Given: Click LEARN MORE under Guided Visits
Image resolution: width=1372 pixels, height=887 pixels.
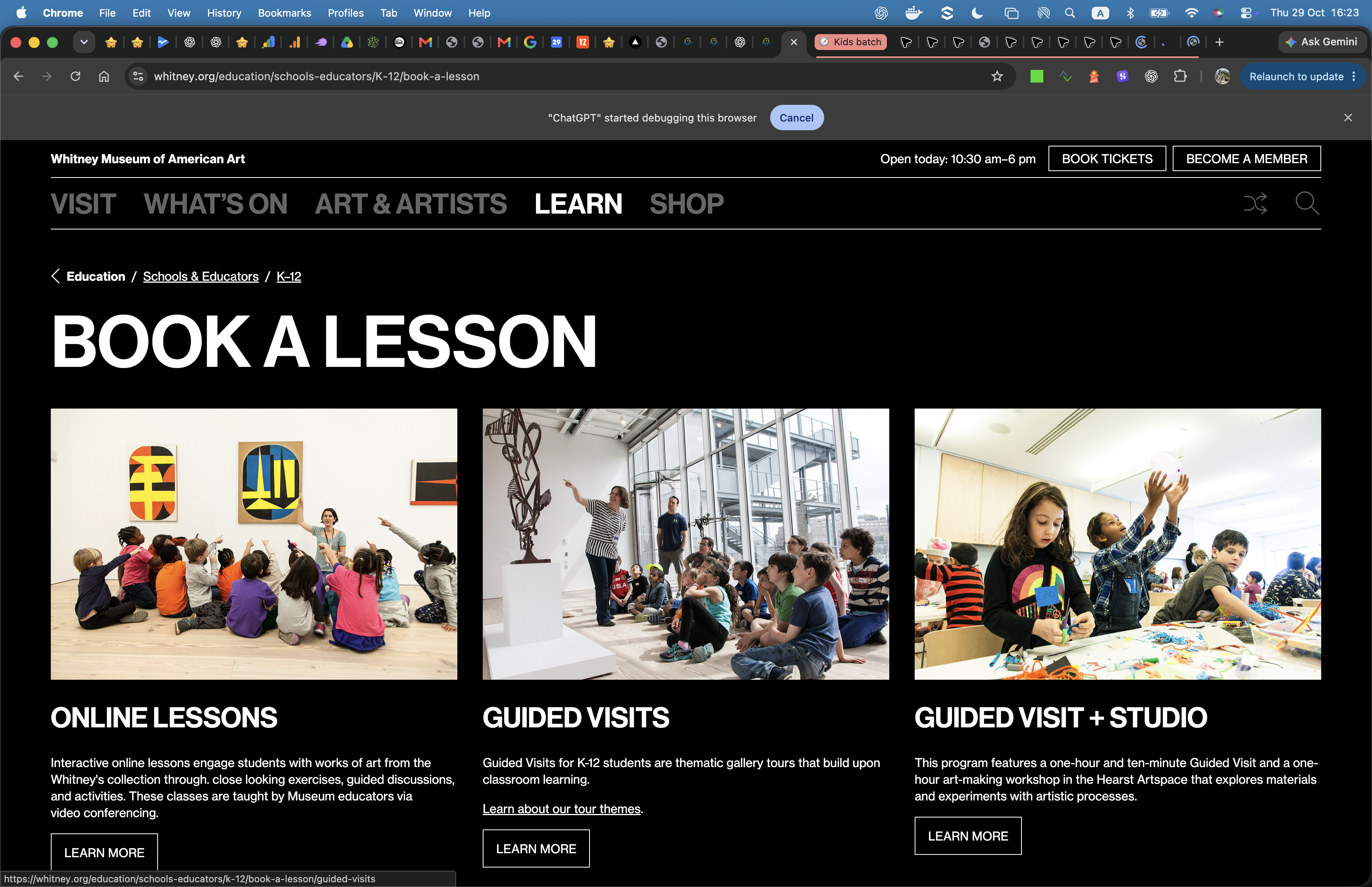Looking at the screenshot, I should point(536,848).
